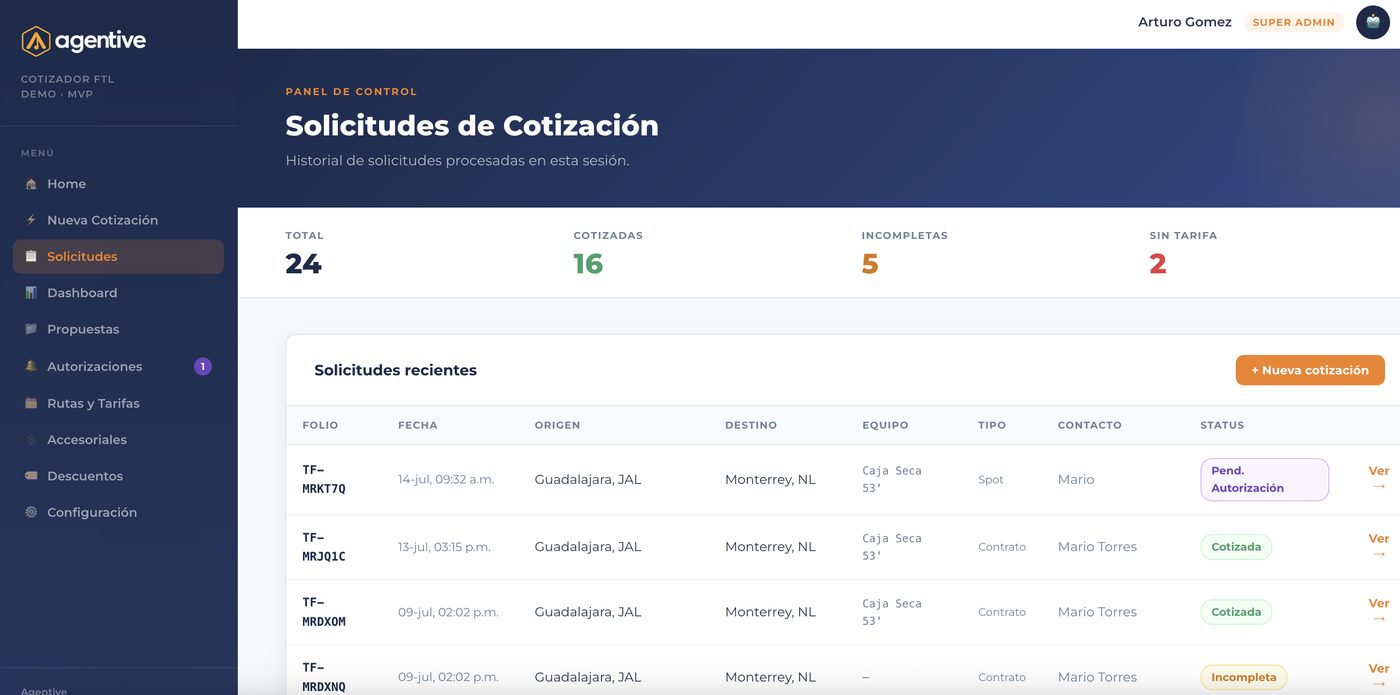Click date 14-jul, 09:32 a.m.
Image resolution: width=1400 pixels, height=695 pixels.
point(446,479)
